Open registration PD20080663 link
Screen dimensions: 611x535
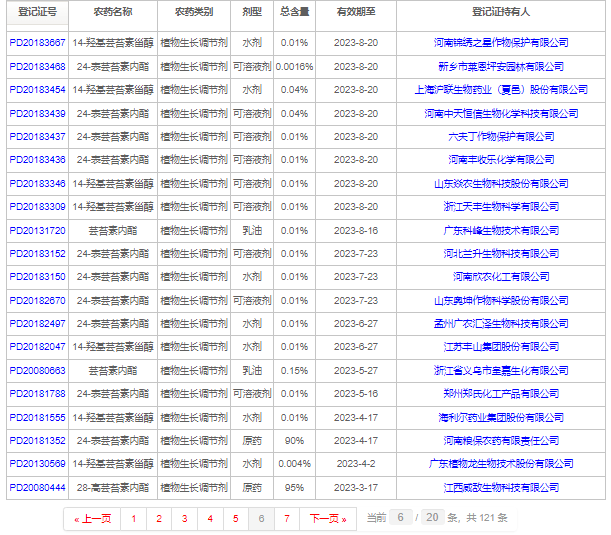point(37,371)
